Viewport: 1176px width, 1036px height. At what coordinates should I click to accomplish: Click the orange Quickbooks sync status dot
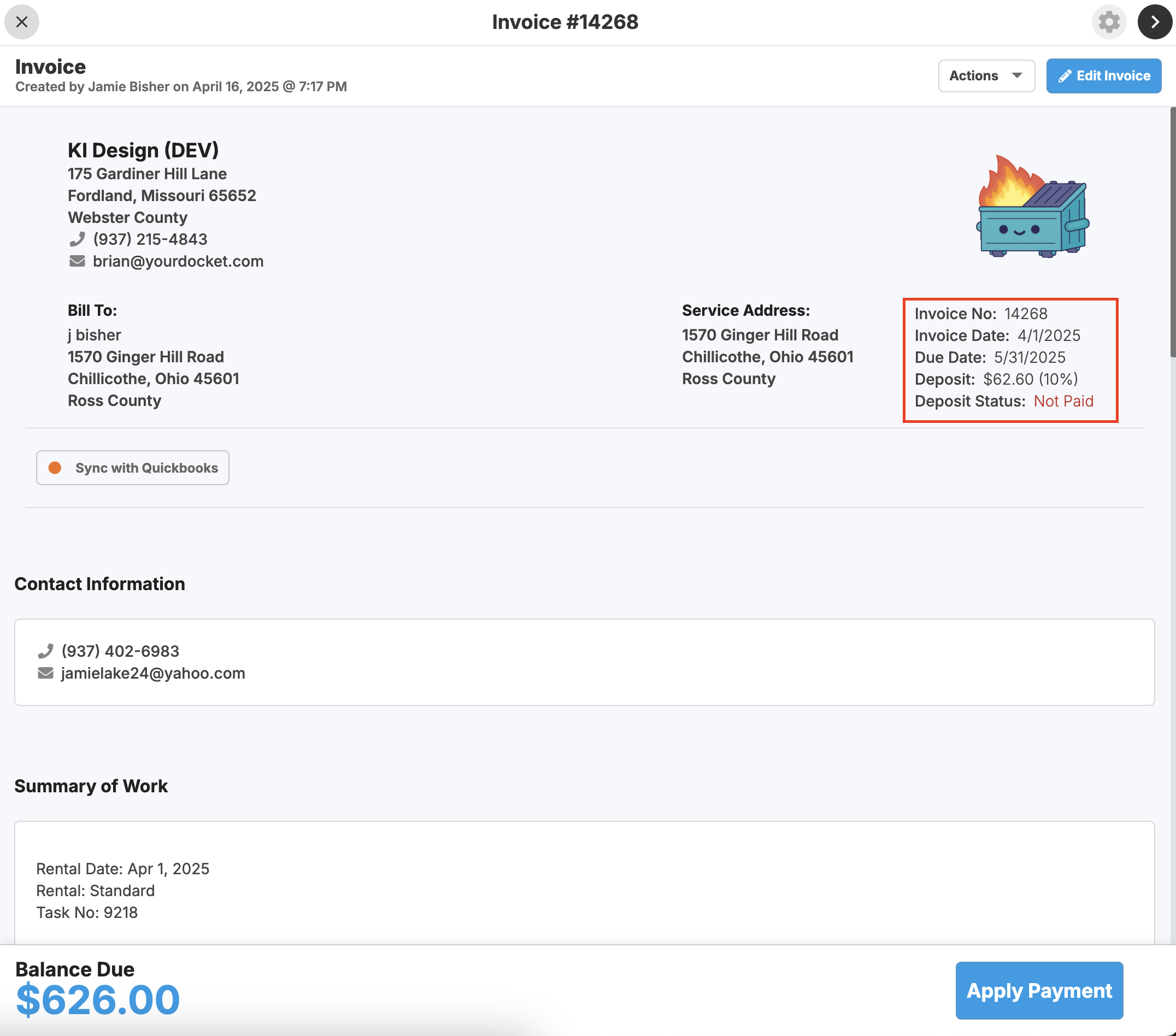click(55, 468)
